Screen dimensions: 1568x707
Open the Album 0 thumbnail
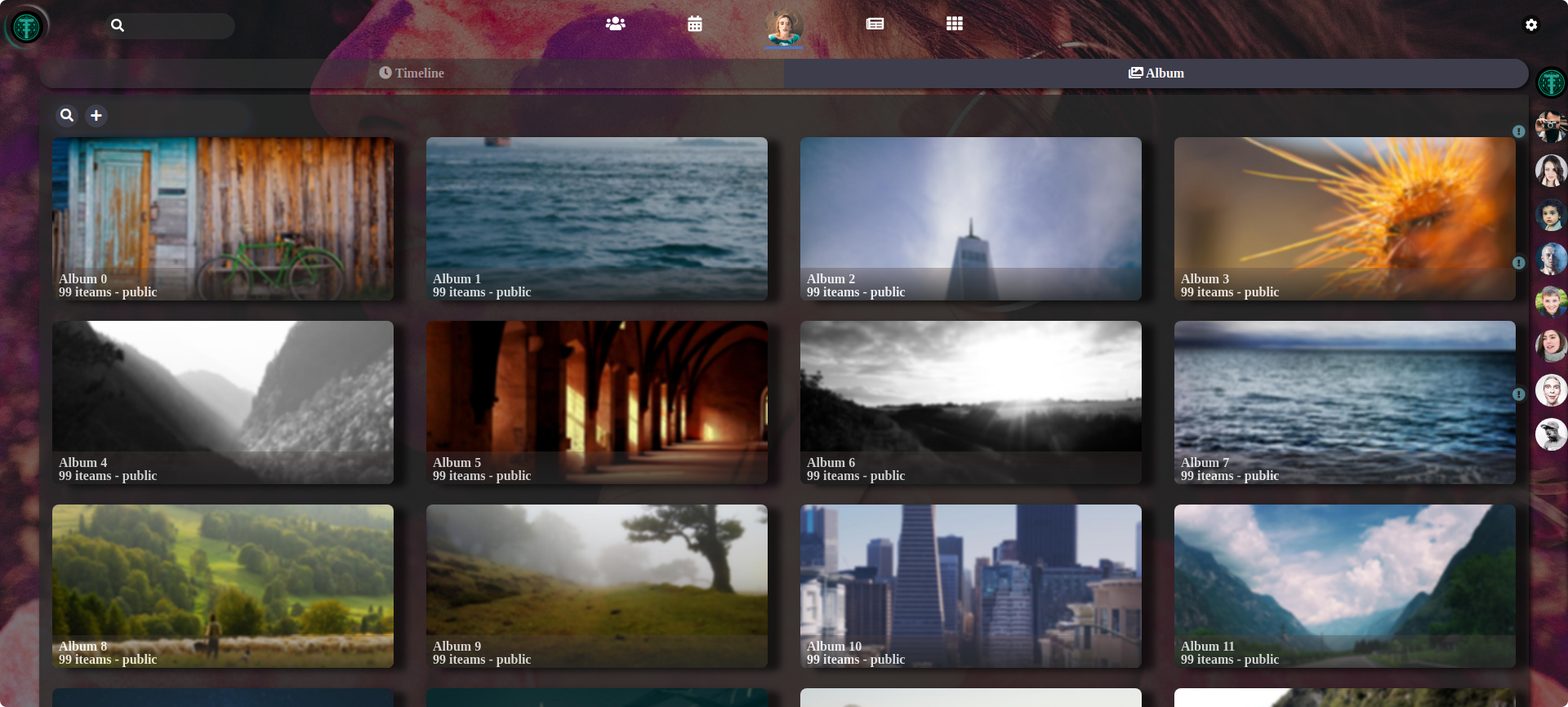(223, 219)
